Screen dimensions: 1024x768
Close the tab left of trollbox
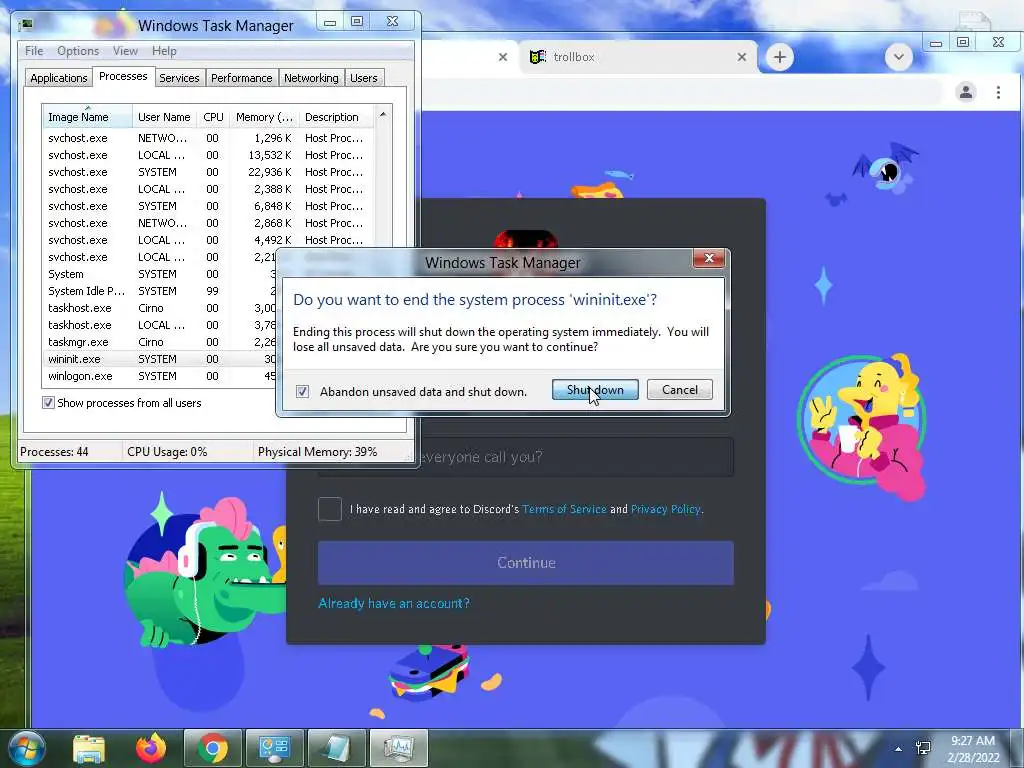click(503, 57)
